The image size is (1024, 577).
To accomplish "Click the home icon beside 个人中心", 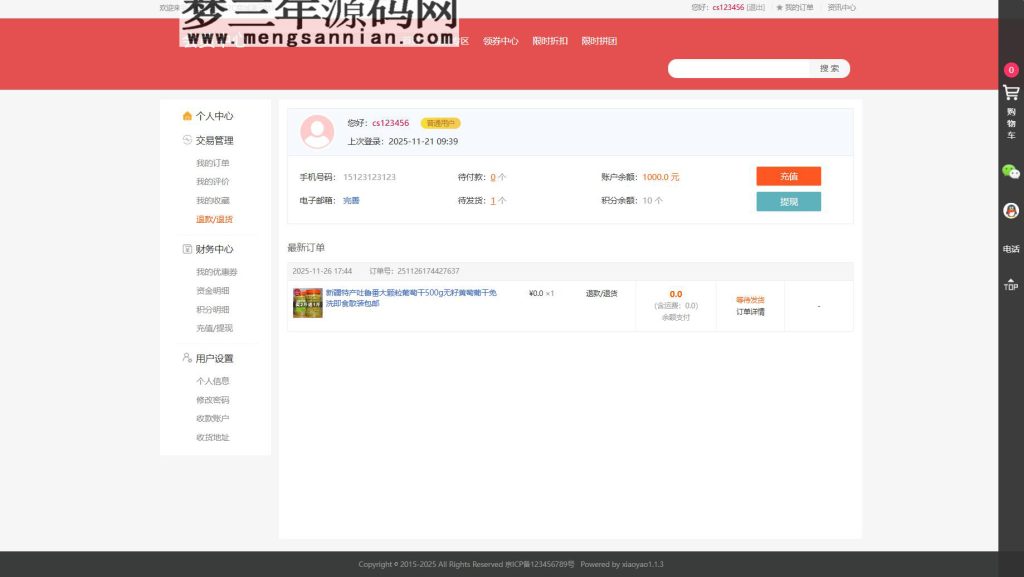I will coord(186,115).
